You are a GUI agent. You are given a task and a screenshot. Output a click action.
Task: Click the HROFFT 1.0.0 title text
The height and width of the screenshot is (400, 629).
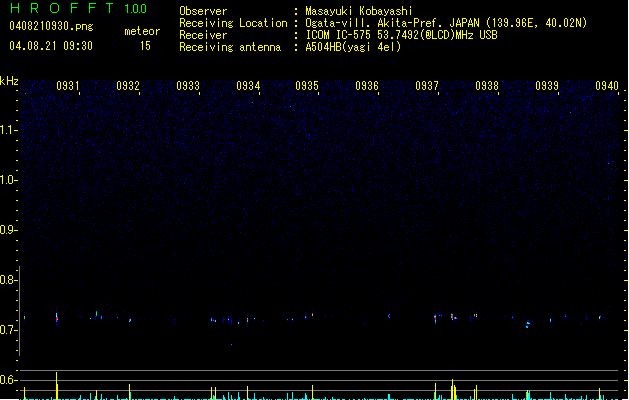[x=78, y=8]
